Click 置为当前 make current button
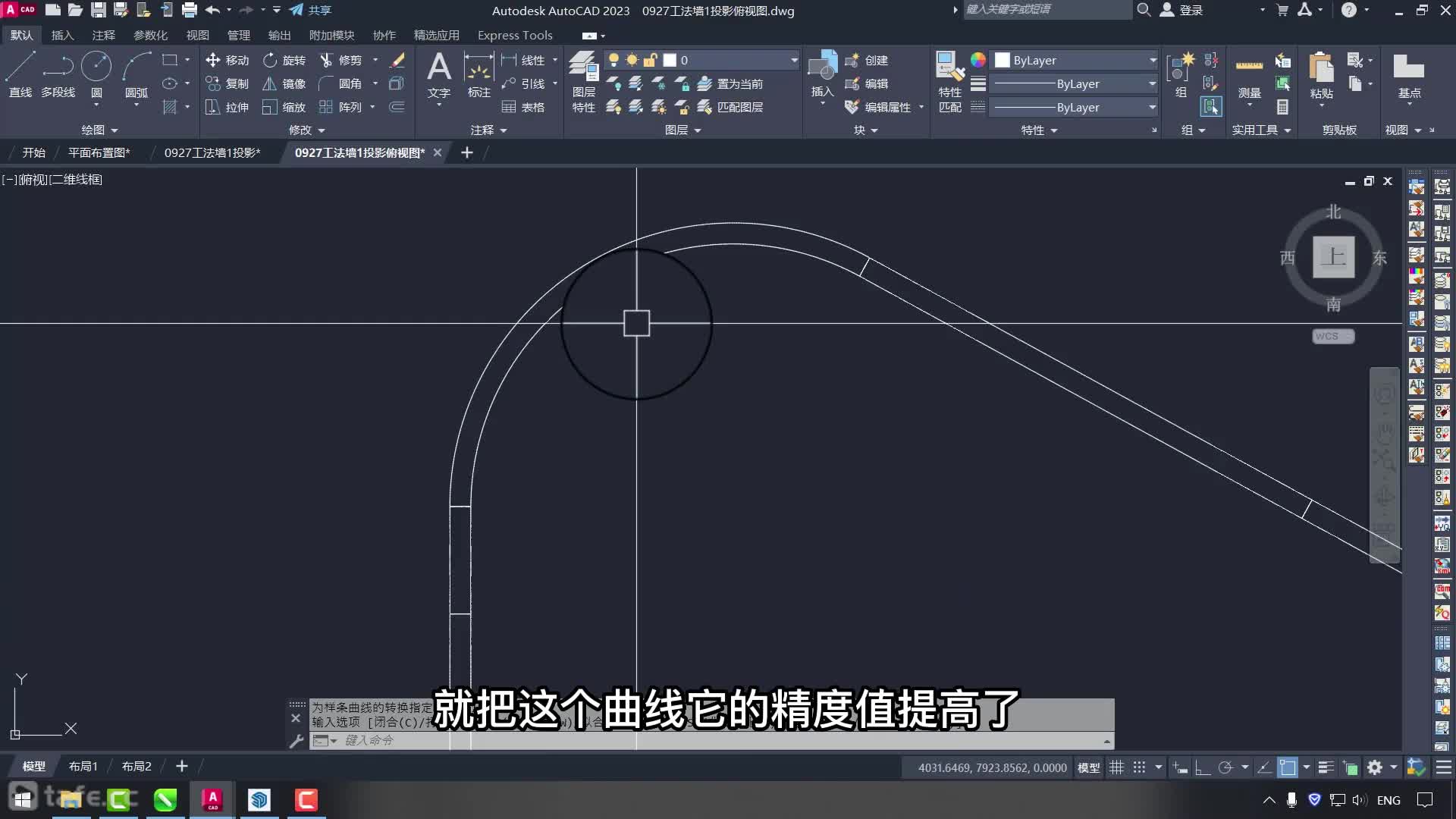This screenshot has width=1456, height=819. pyautogui.click(x=731, y=83)
